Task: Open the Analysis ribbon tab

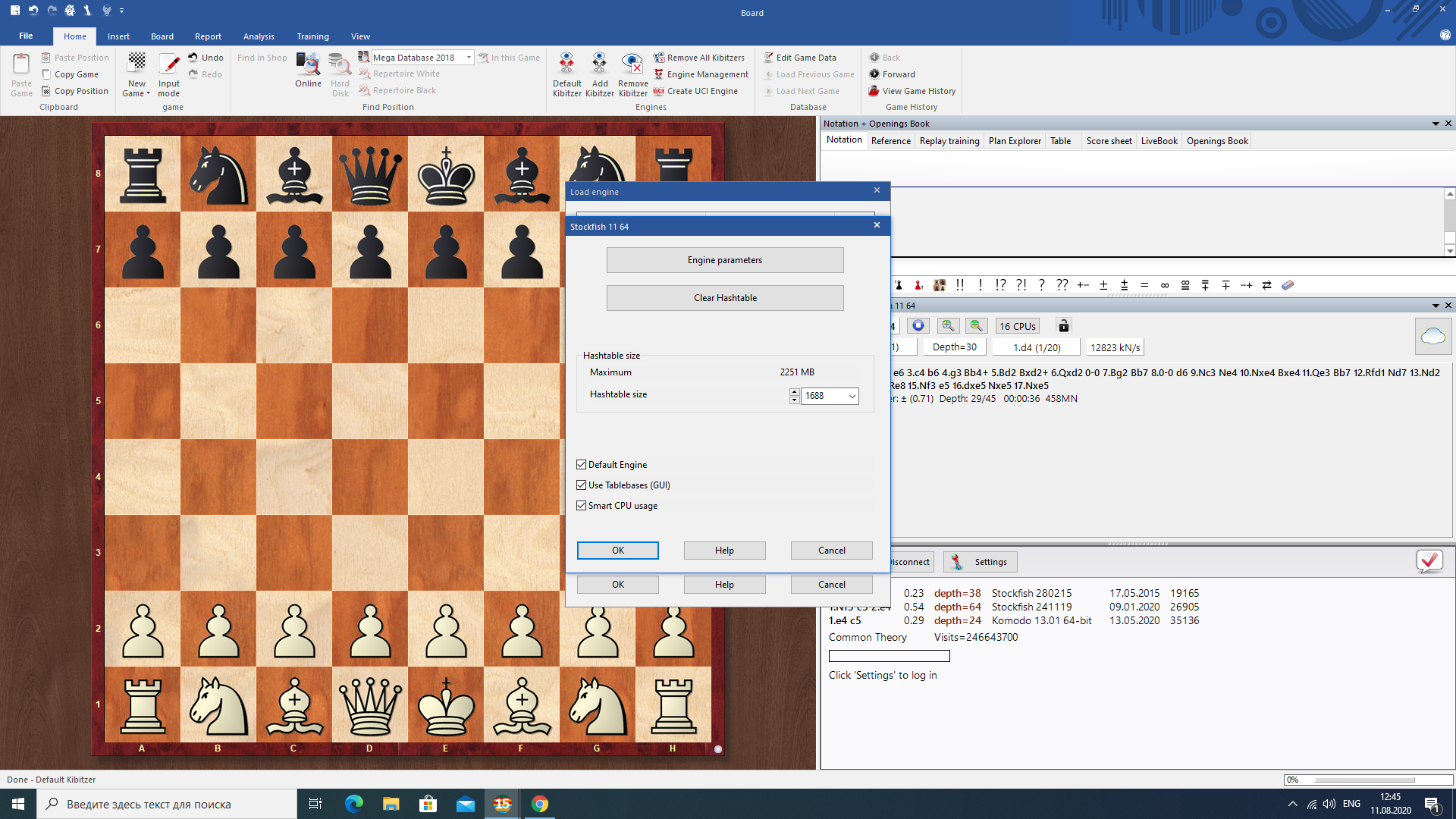Action: coord(259,36)
